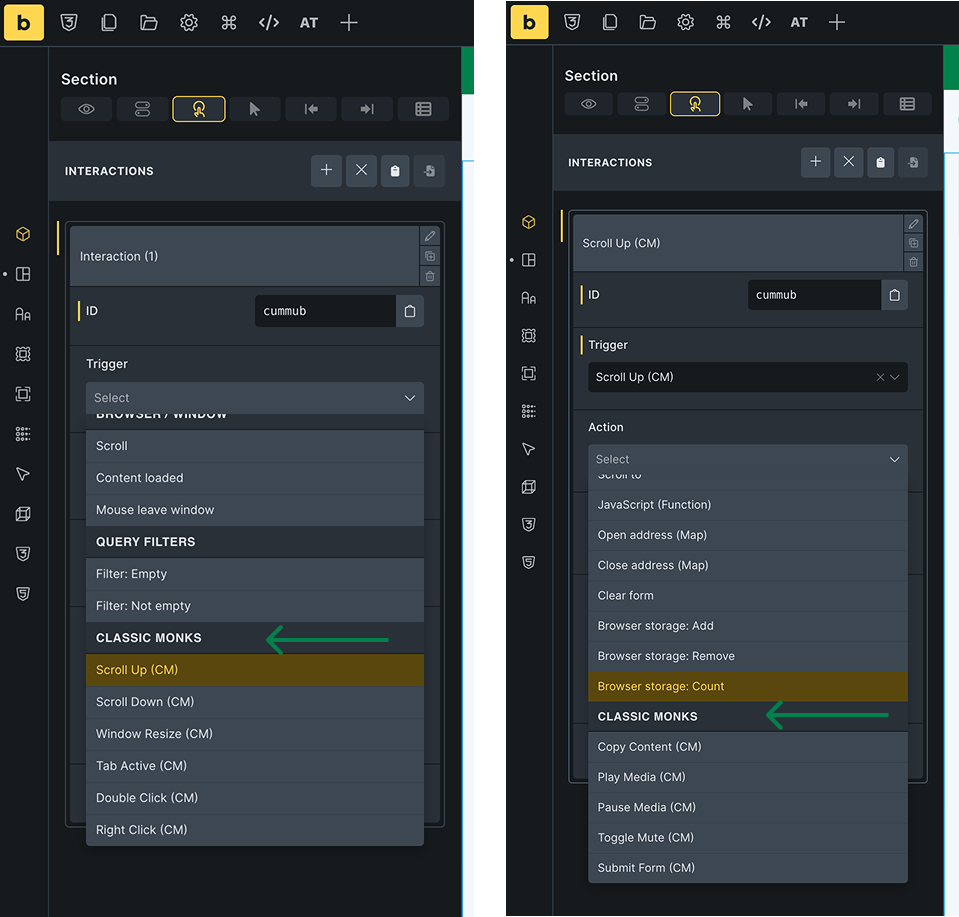Choose the Content loaded trigger option
The width and height of the screenshot is (959, 917).
[254, 478]
